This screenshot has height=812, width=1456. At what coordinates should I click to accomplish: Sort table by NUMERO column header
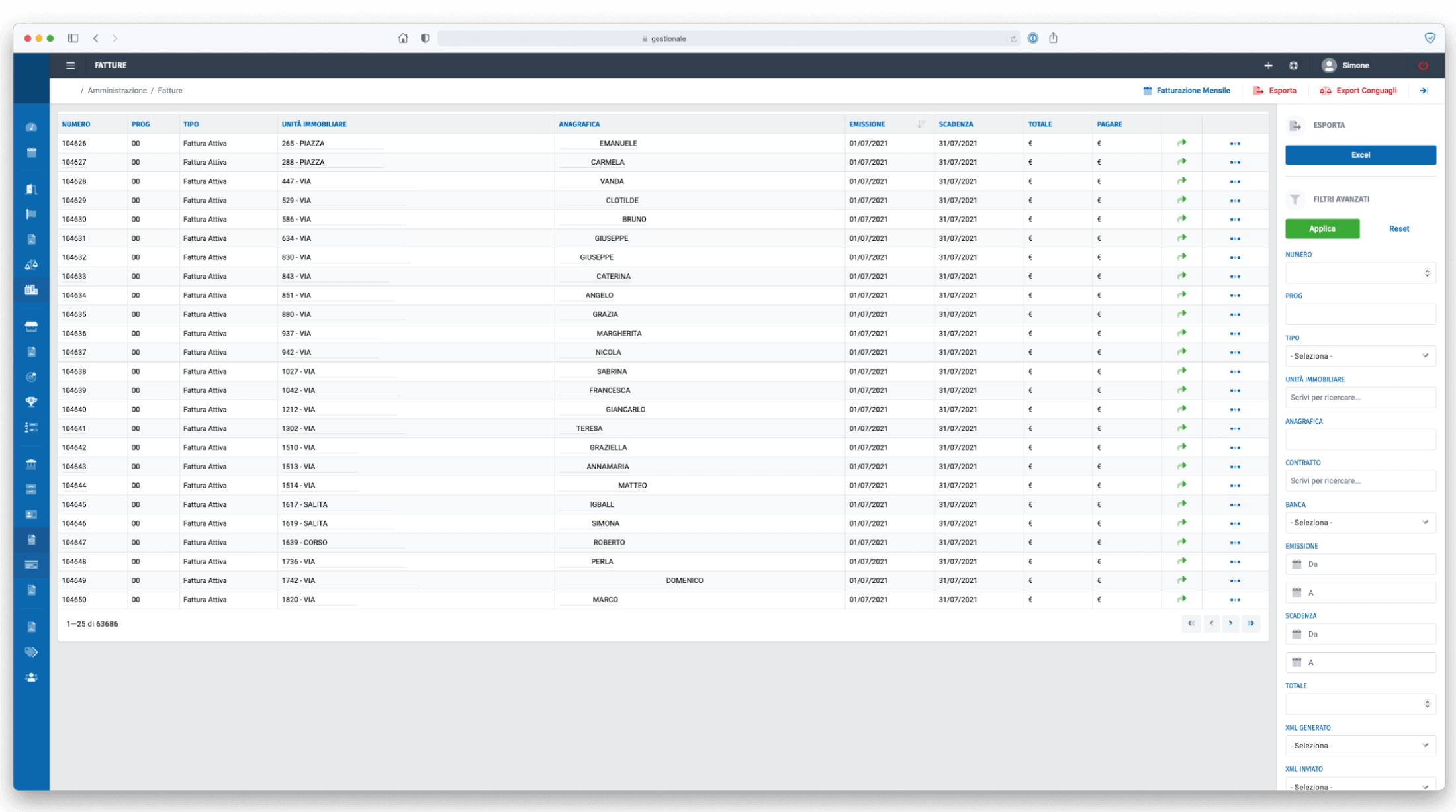[x=76, y=124]
